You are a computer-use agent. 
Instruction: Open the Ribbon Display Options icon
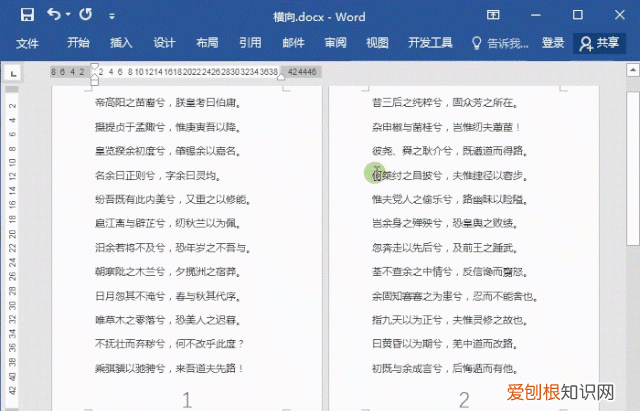(493, 15)
